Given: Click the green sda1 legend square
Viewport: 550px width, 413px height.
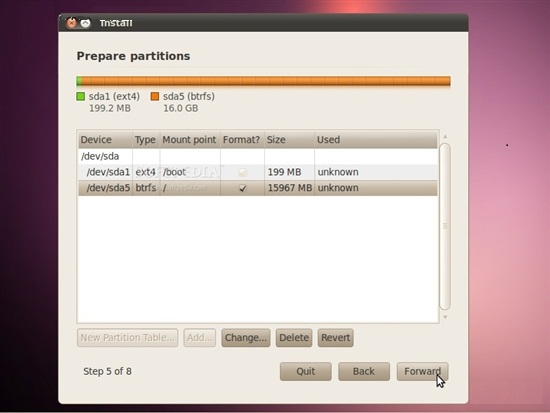Looking at the screenshot, I should [x=81, y=96].
